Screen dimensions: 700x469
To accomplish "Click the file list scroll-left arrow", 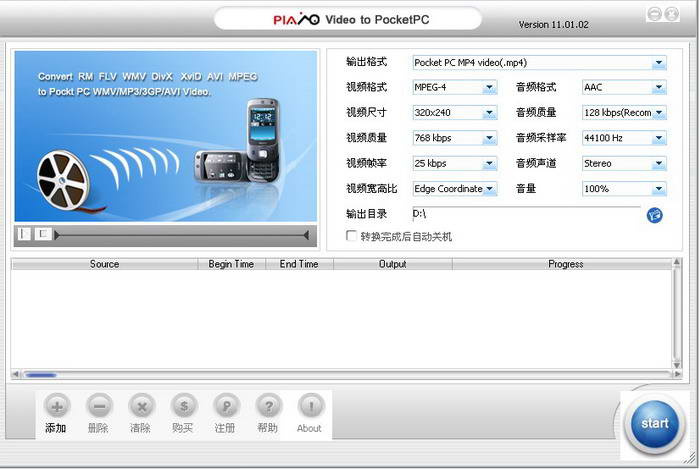I will pos(16,374).
